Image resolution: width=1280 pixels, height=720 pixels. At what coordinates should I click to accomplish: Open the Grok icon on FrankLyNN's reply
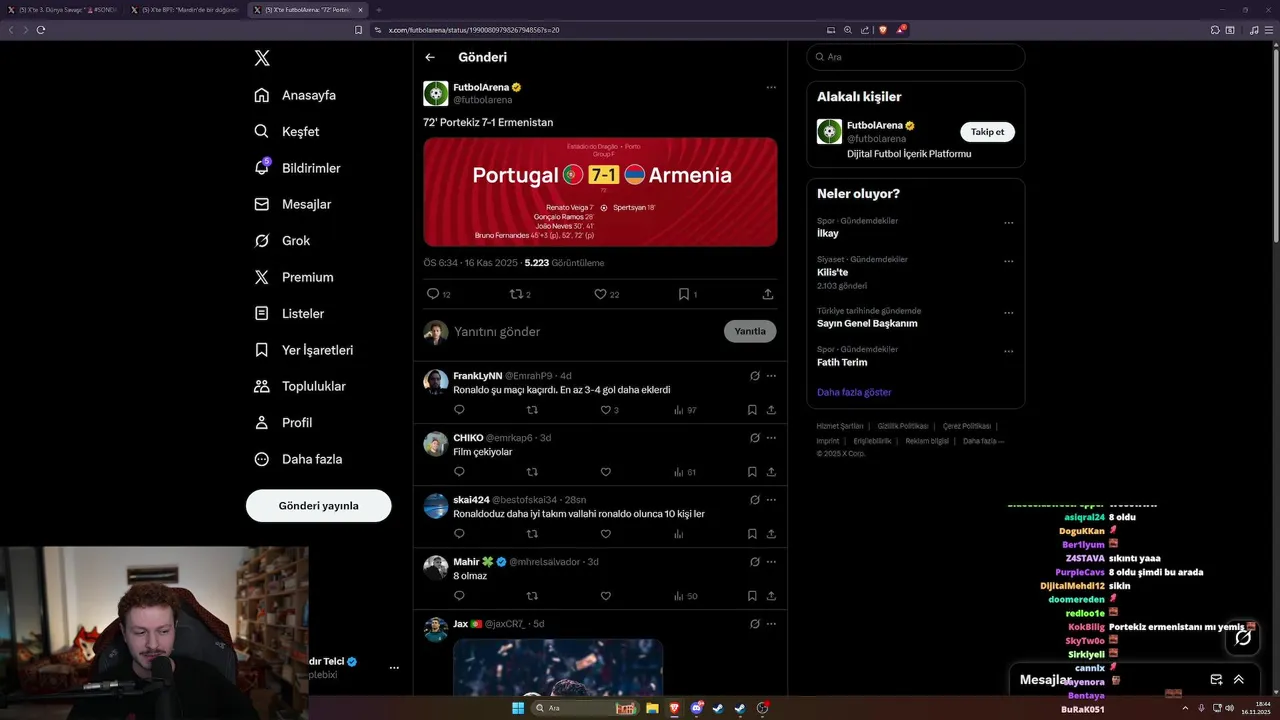click(755, 376)
